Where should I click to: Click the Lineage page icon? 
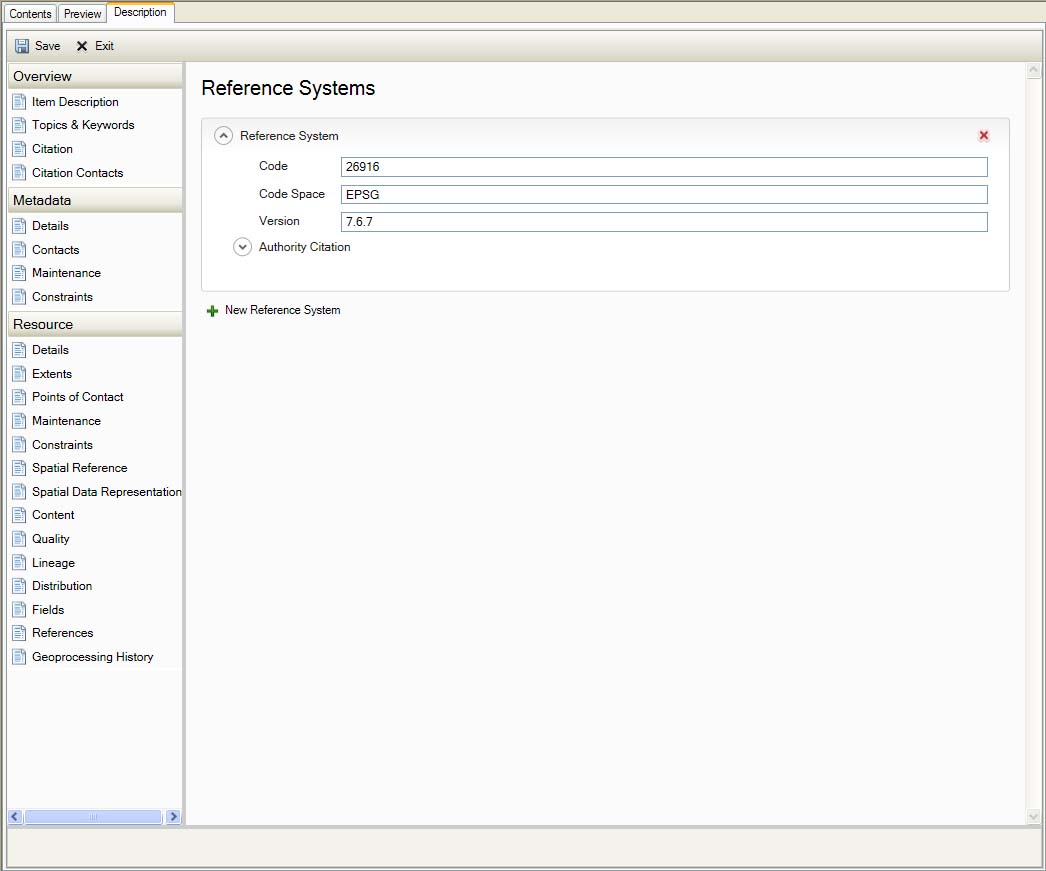click(19, 563)
